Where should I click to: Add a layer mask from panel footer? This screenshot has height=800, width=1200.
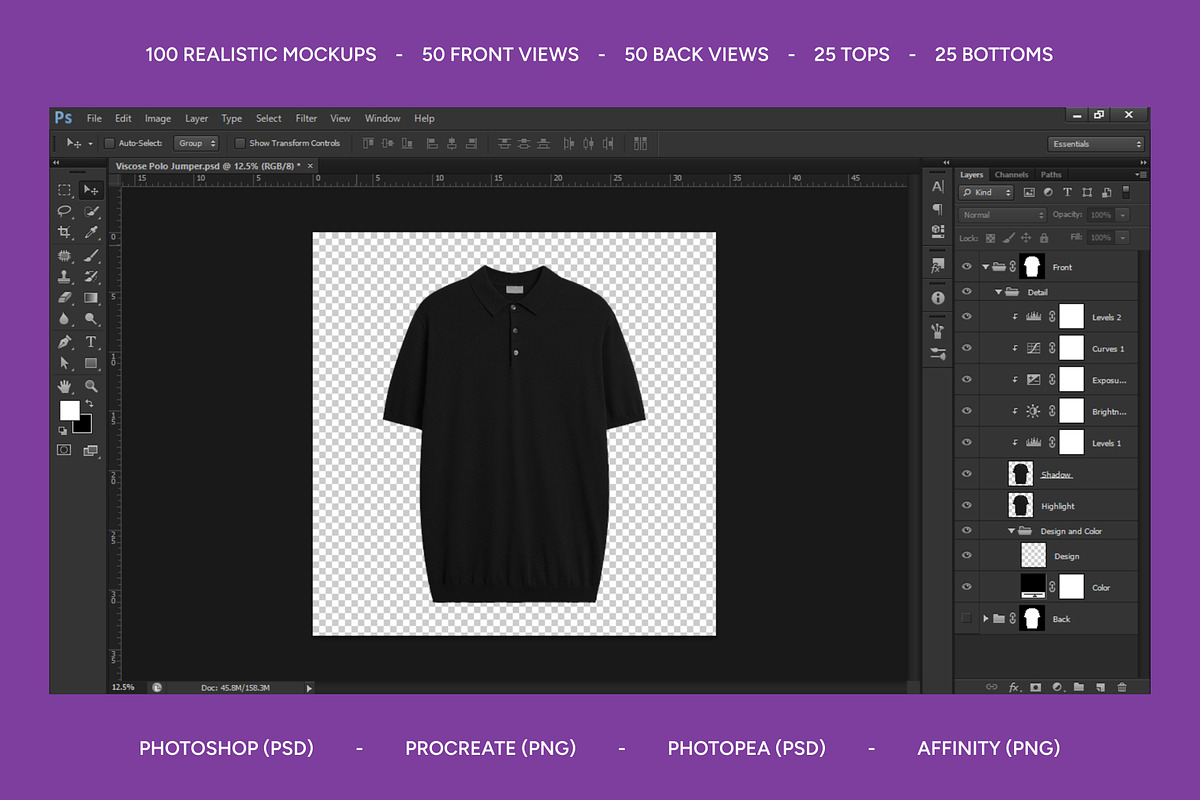1035,687
